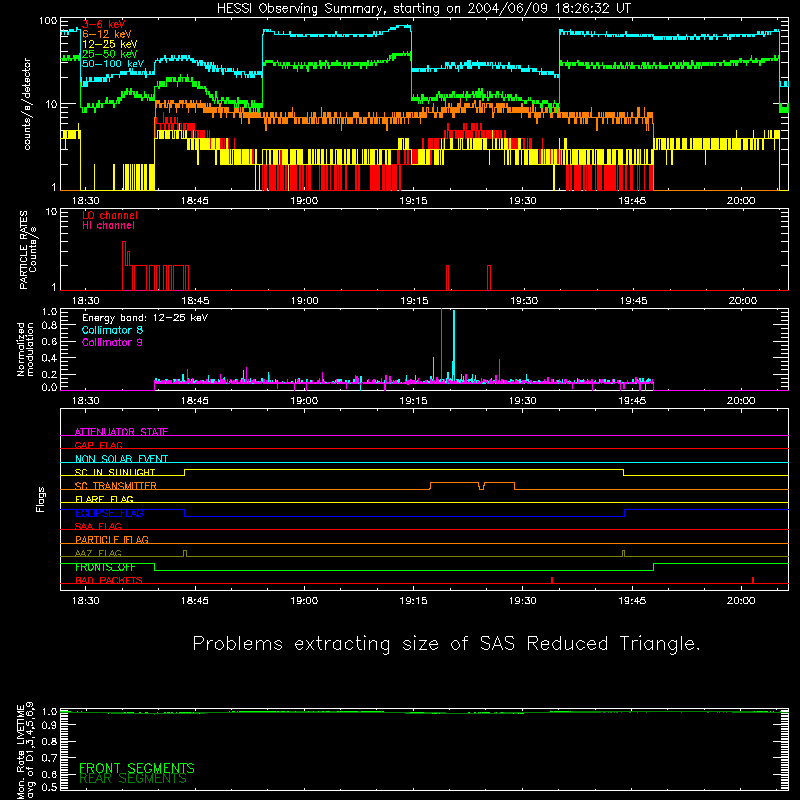Screen dimensions: 800x800
Task: Click the Normalized modulation axis label
Action: pos(25,349)
